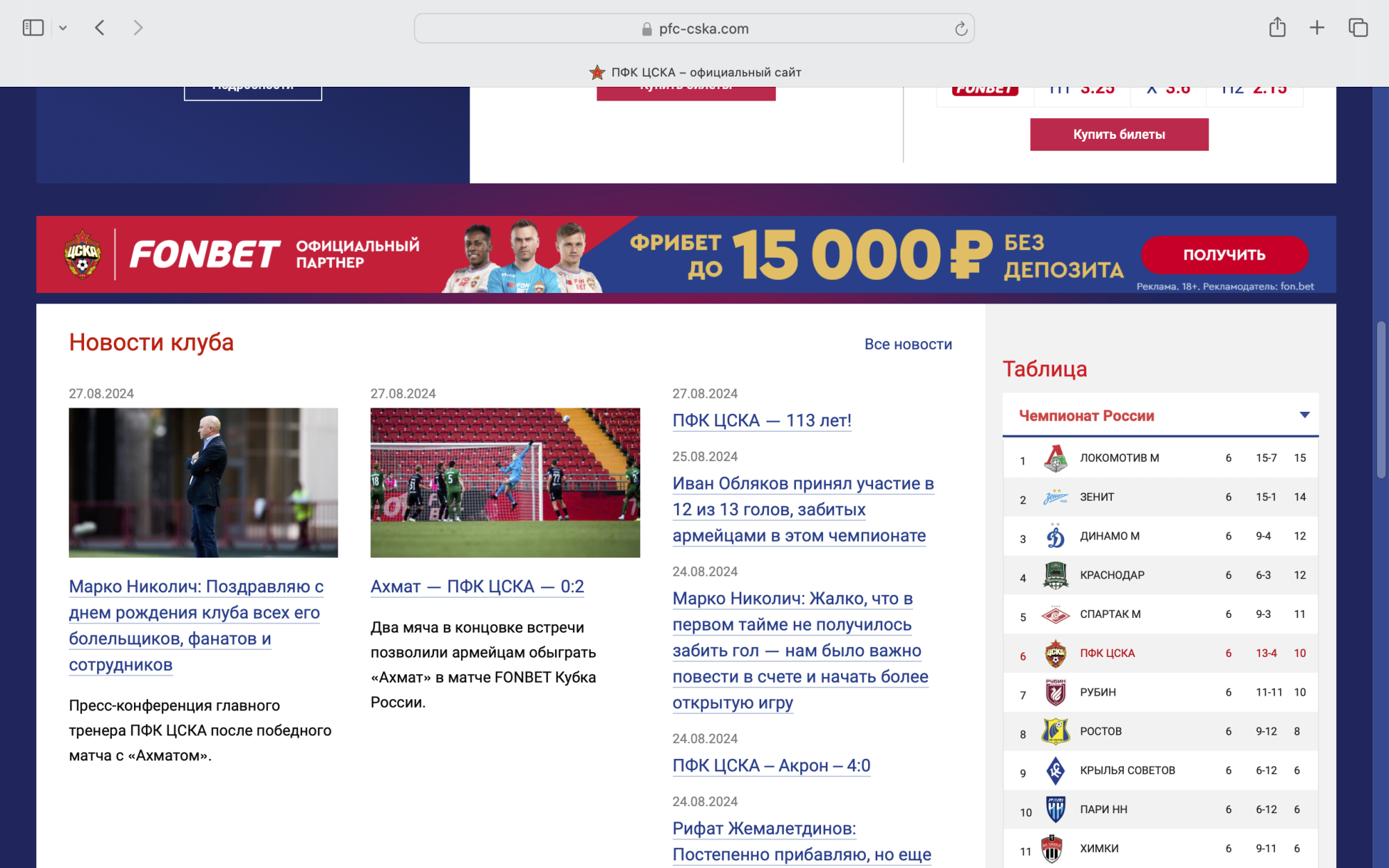Click the Зенит club logo

[x=1056, y=497]
